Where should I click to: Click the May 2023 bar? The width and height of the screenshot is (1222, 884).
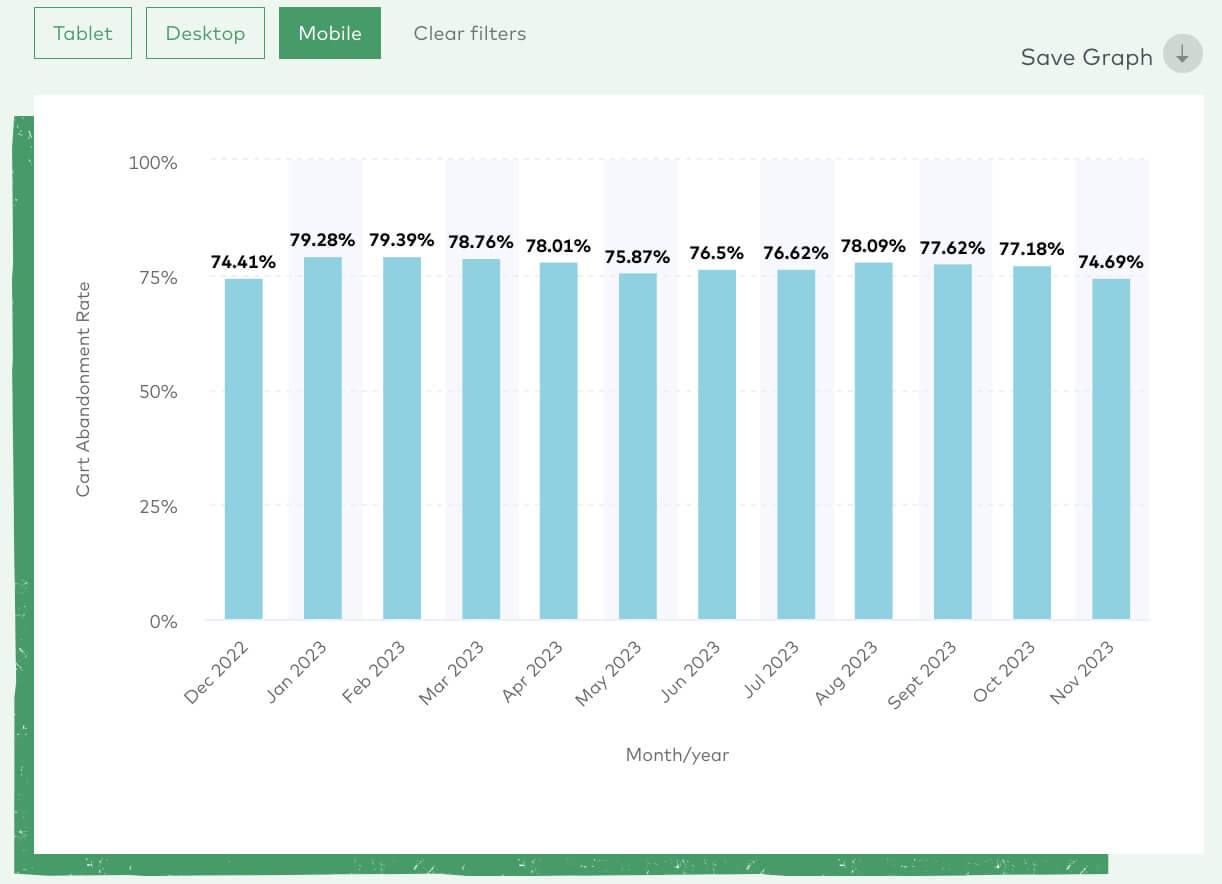(x=637, y=446)
